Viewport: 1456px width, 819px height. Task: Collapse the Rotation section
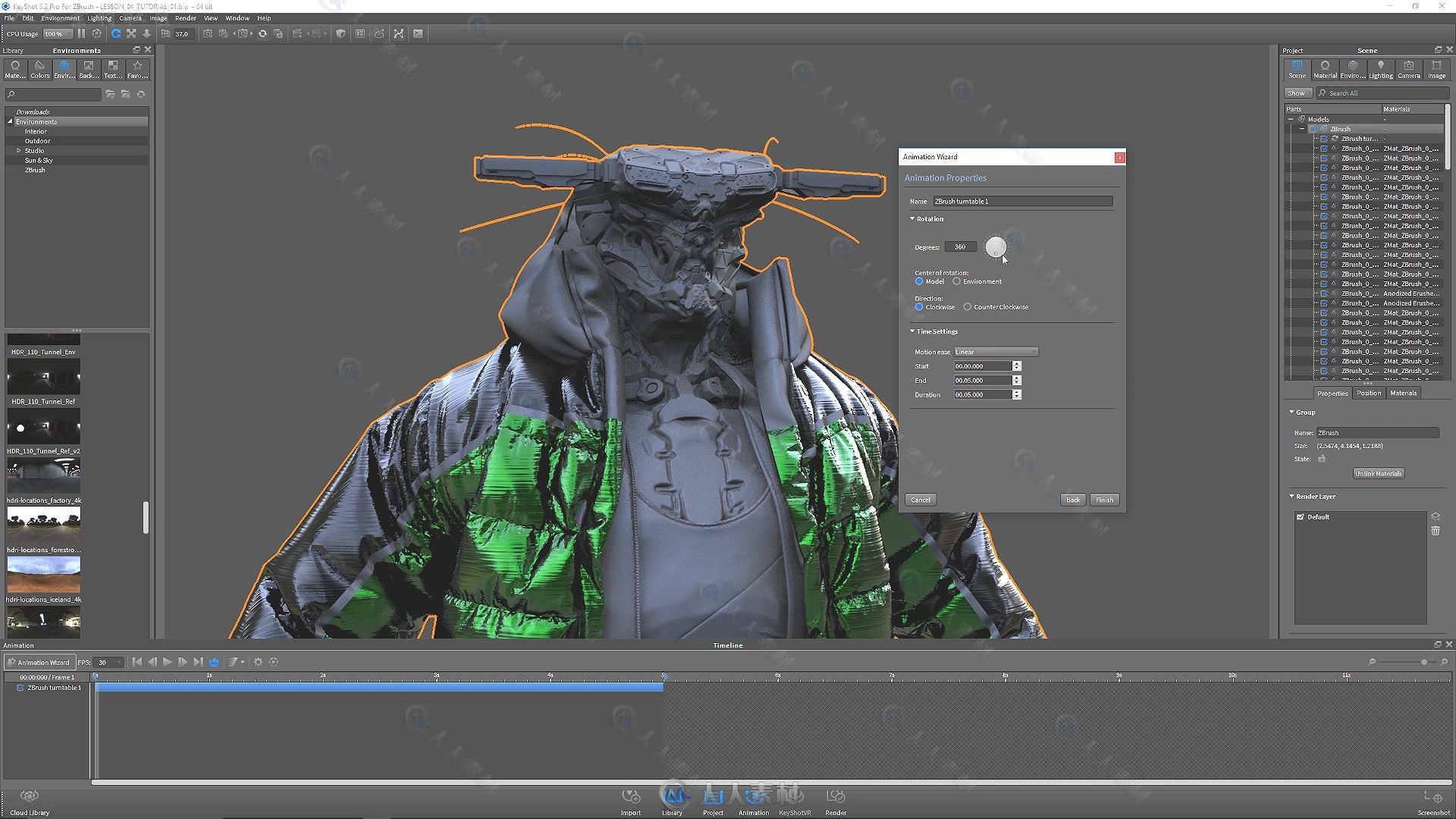pyautogui.click(x=912, y=219)
